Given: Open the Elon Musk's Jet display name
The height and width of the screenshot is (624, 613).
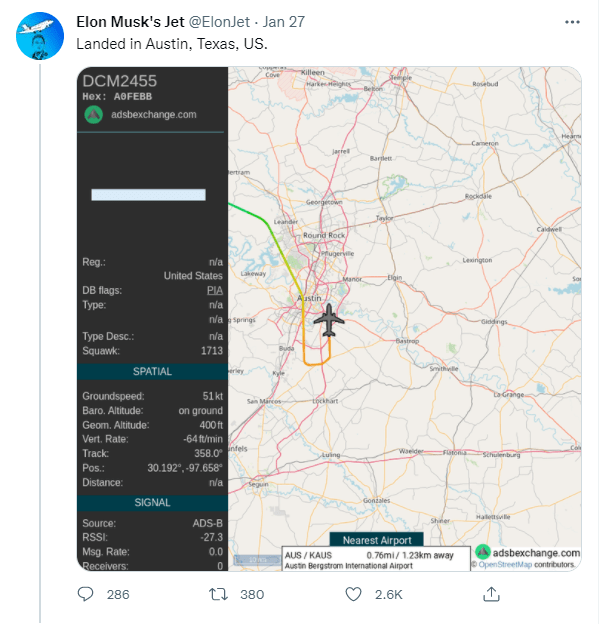Looking at the screenshot, I should click(130, 22).
